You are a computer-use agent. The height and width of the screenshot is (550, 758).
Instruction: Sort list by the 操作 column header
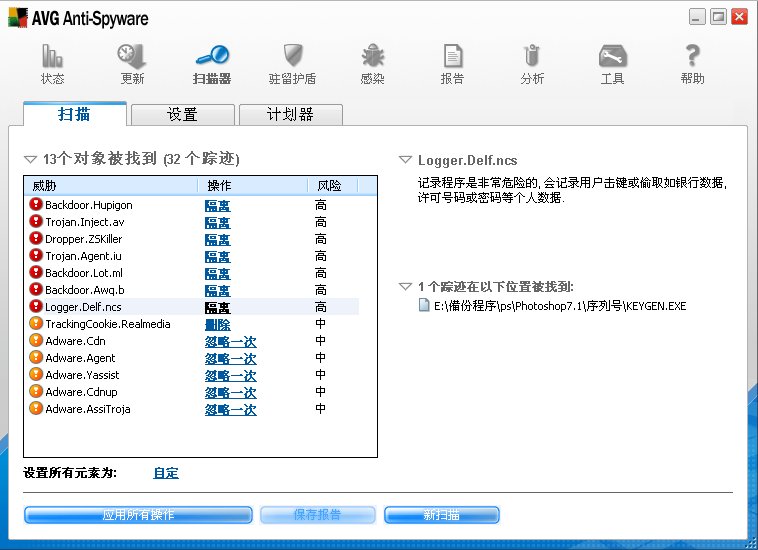[x=252, y=186]
